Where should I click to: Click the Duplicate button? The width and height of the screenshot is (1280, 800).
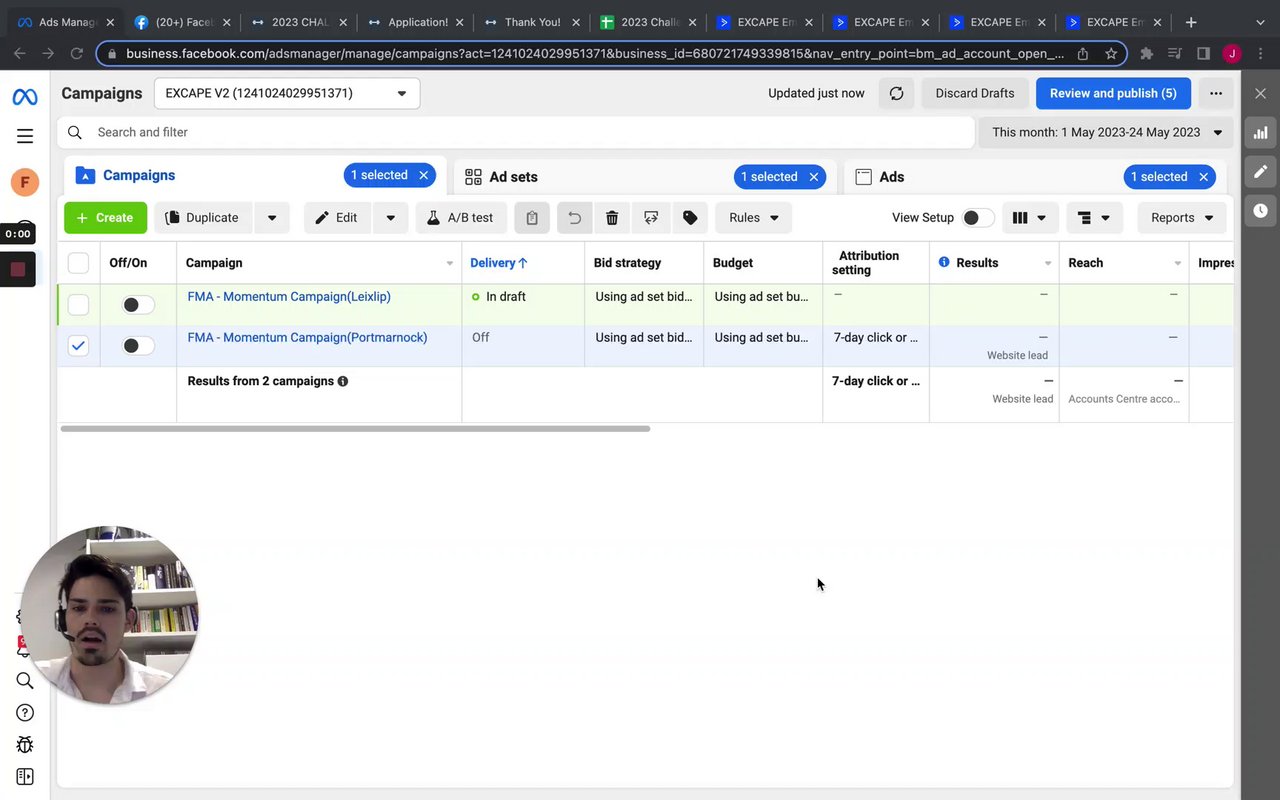pyautogui.click(x=202, y=218)
